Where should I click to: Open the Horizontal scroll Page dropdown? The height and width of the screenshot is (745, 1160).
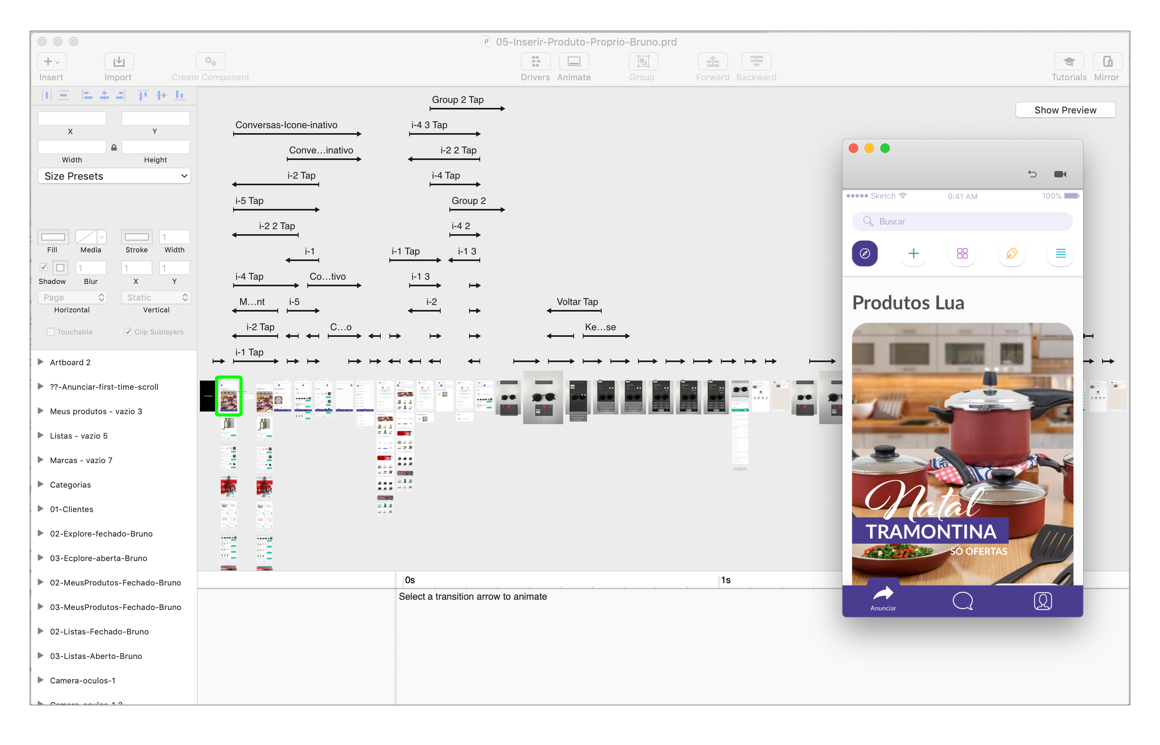tap(72, 297)
